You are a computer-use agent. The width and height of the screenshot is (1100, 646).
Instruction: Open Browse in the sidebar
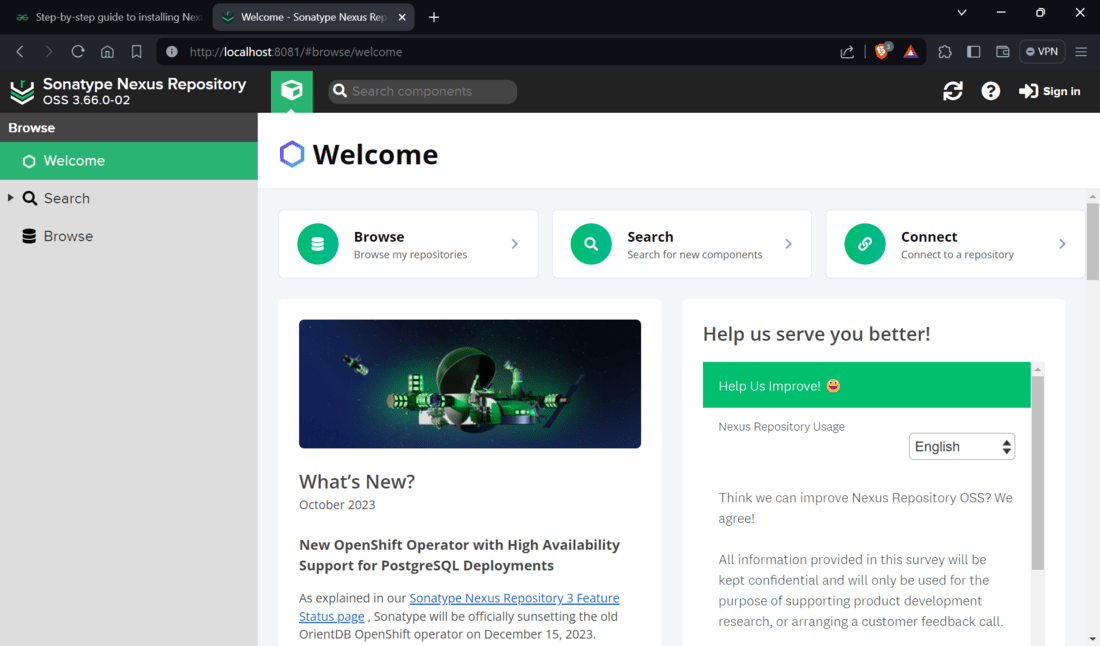(x=68, y=236)
